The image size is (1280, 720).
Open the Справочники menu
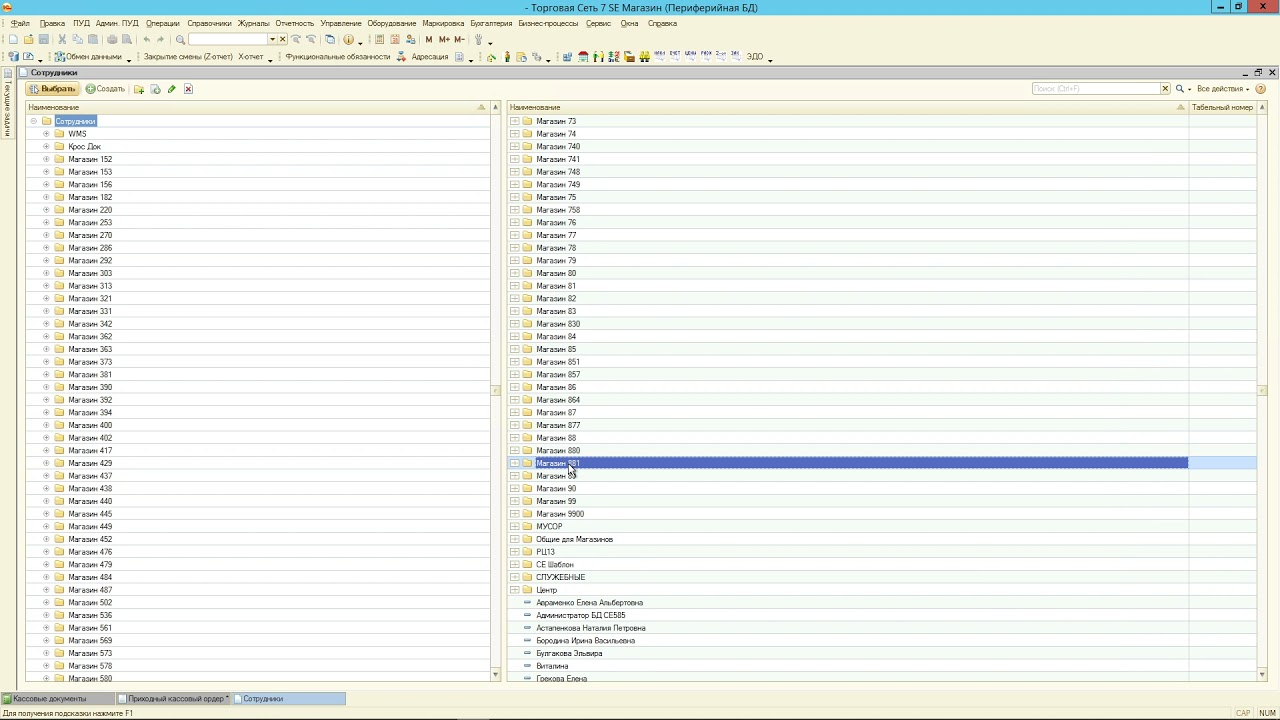pos(209,23)
